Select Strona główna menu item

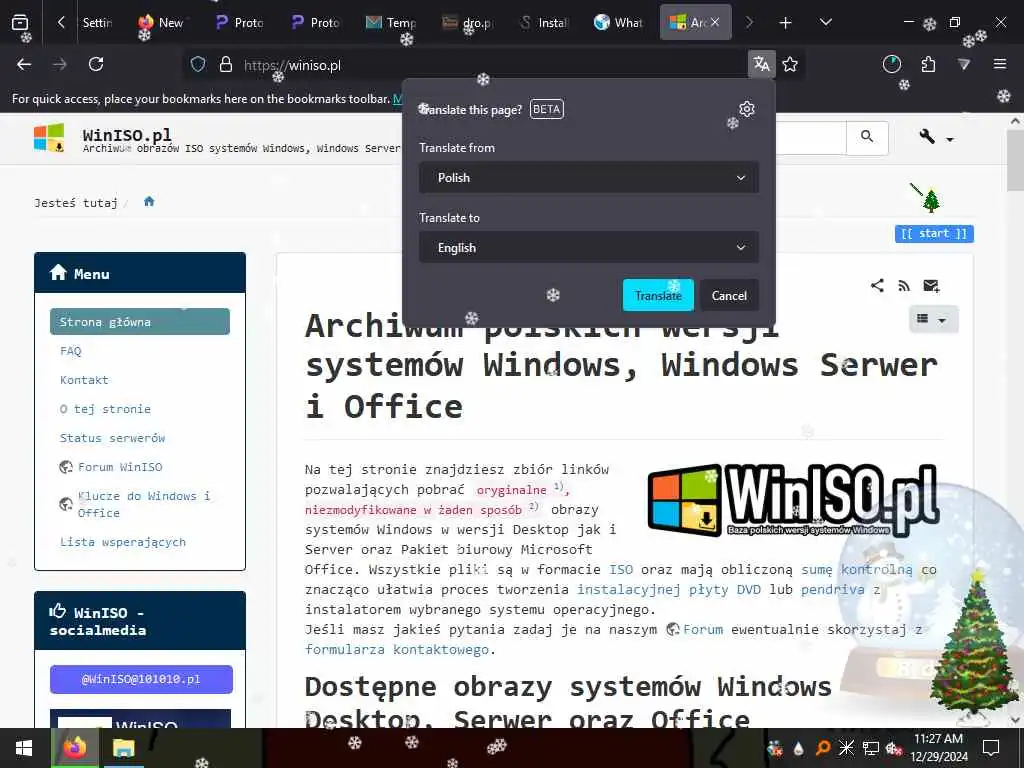(x=140, y=321)
